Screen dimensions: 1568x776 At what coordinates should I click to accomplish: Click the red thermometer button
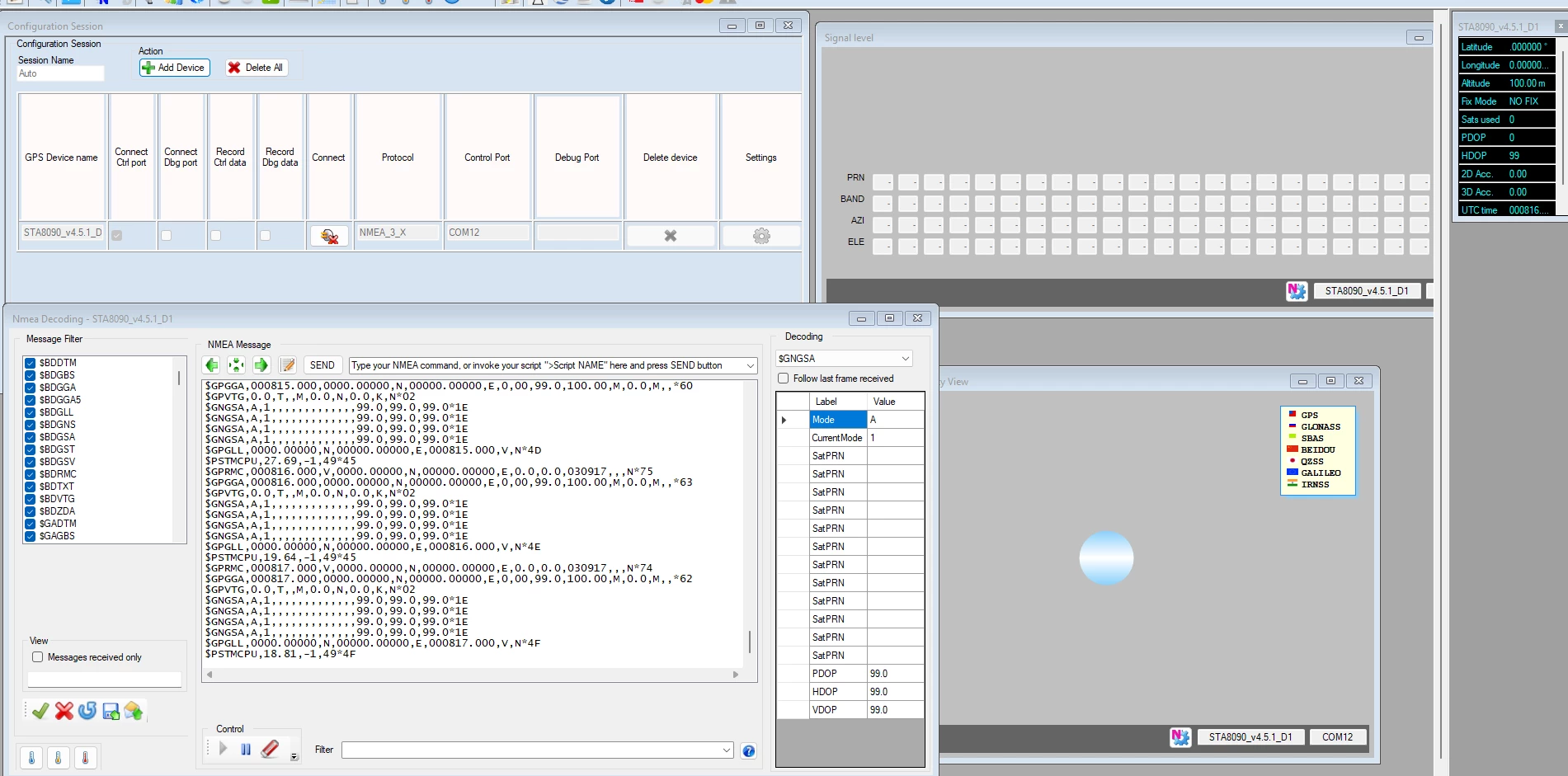pyautogui.click(x=86, y=758)
